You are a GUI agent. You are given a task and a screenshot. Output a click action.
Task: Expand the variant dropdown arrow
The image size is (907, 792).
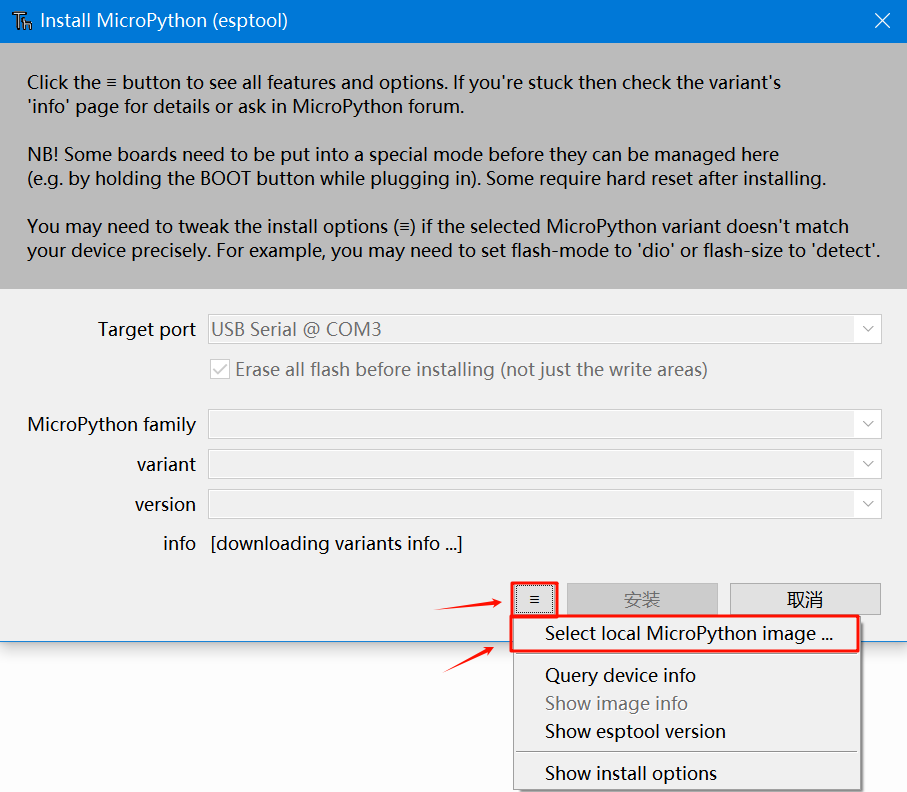[868, 464]
